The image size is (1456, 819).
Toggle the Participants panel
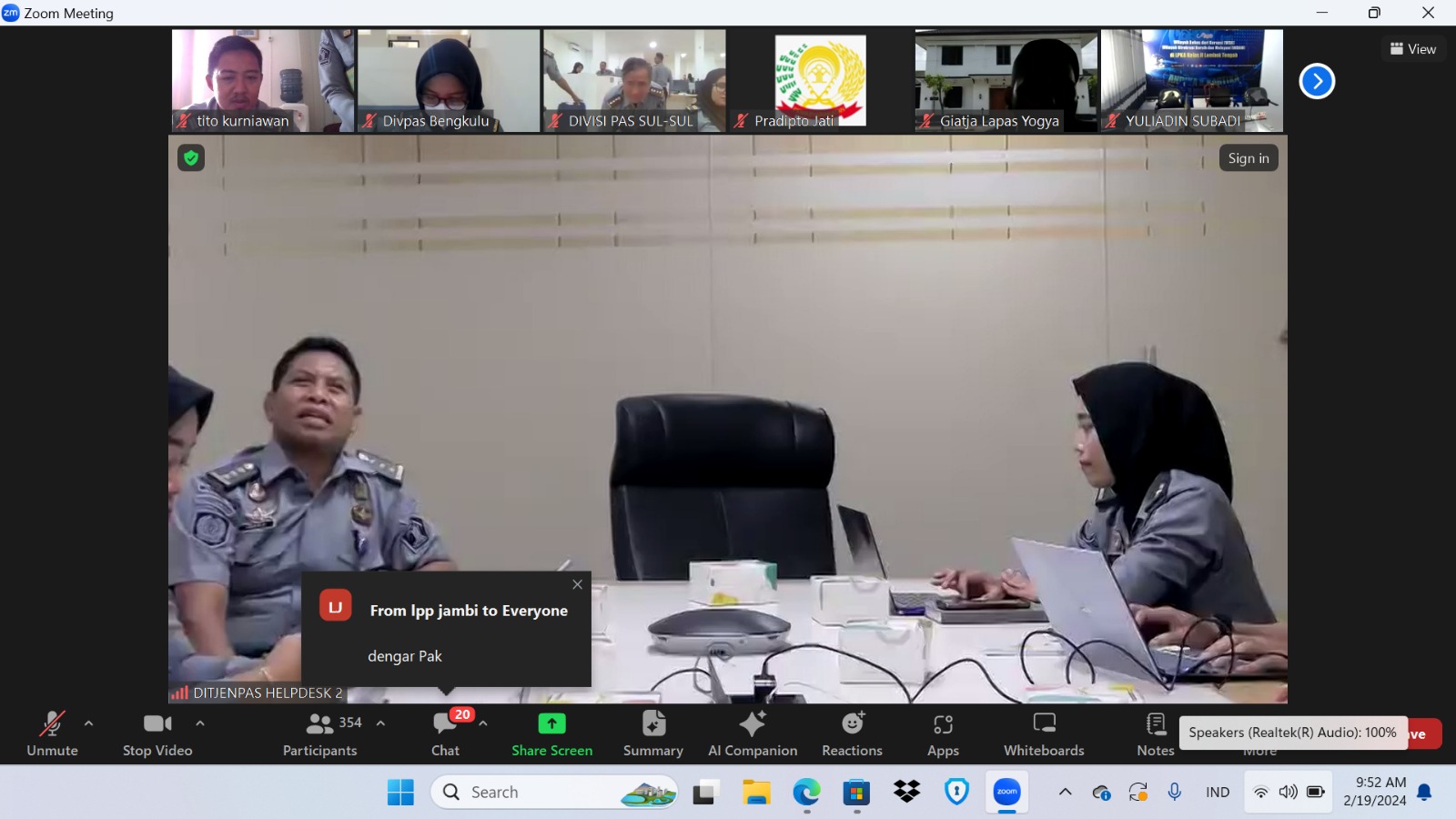(320, 733)
